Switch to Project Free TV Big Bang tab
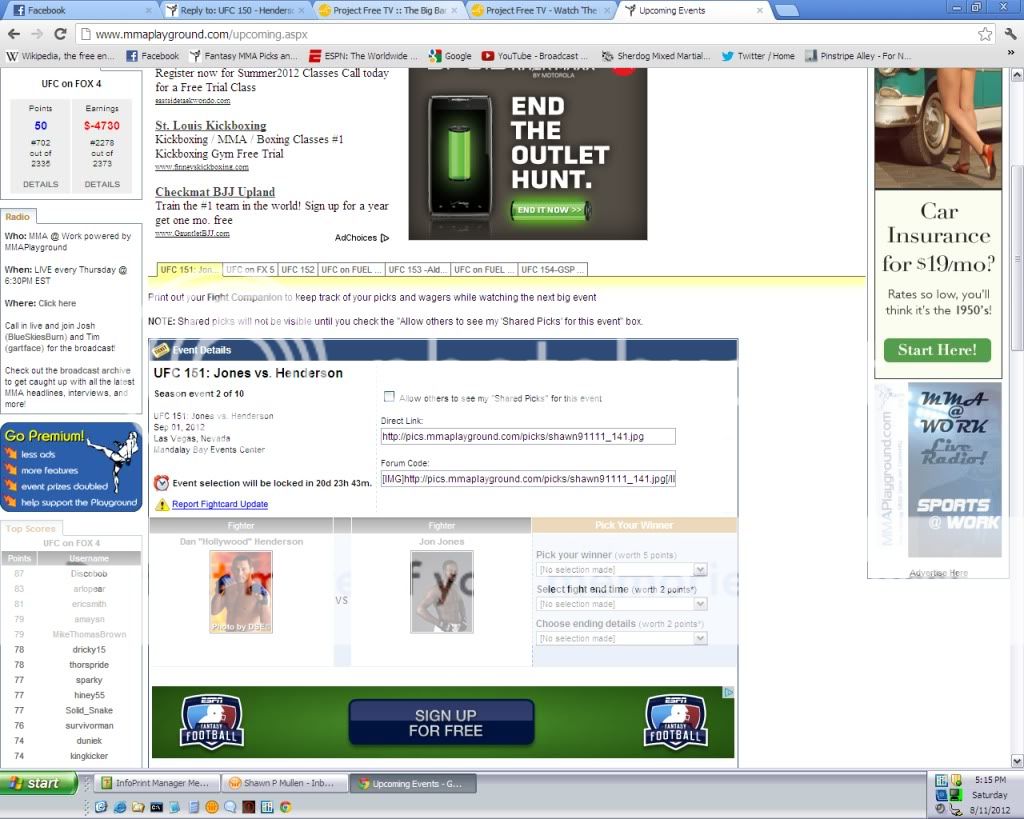Viewport: 1024px width, 819px height. (389, 10)
